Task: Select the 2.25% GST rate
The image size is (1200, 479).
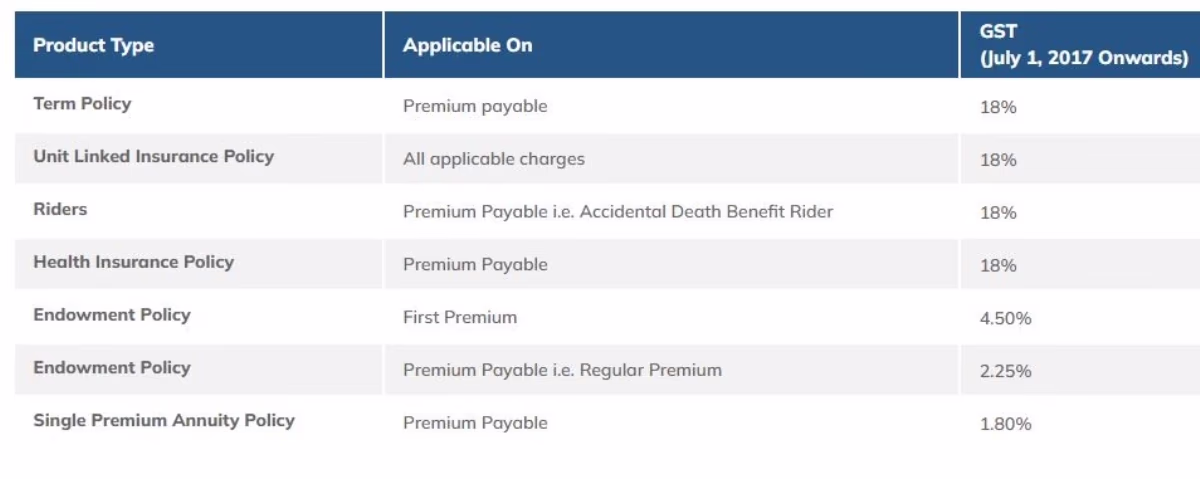Action: [x=1005, y=371]
